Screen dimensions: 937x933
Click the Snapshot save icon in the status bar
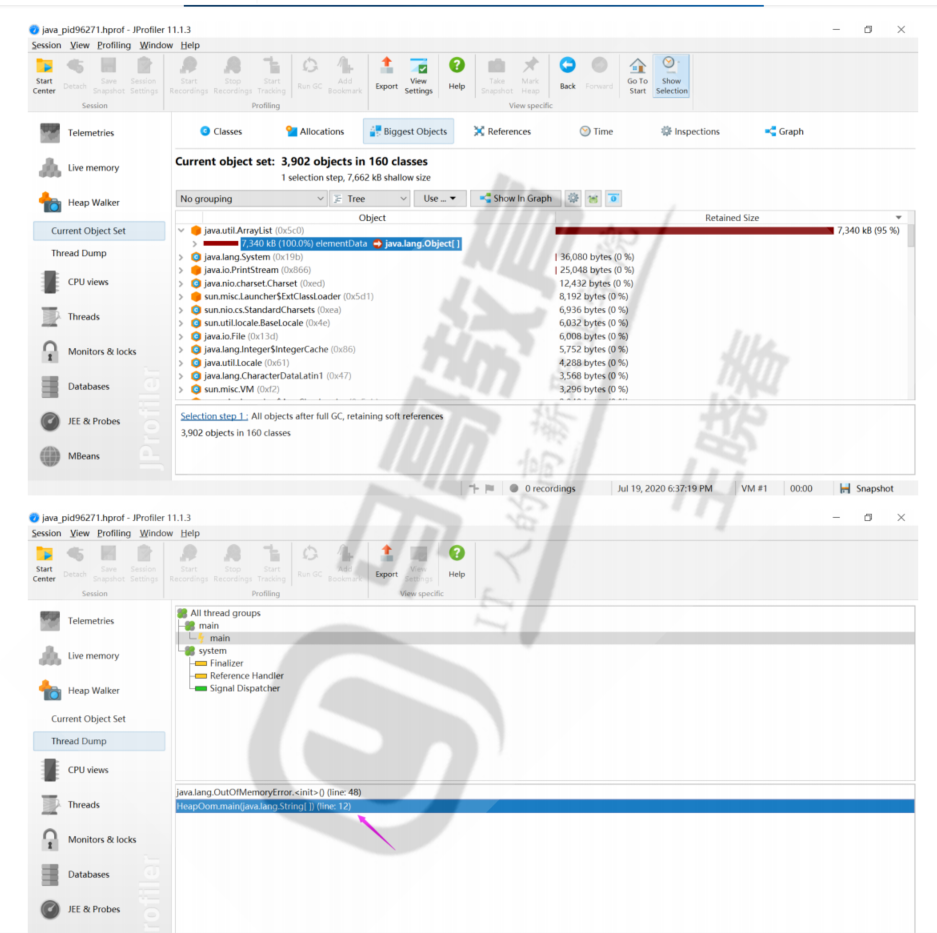pos(845,488)
